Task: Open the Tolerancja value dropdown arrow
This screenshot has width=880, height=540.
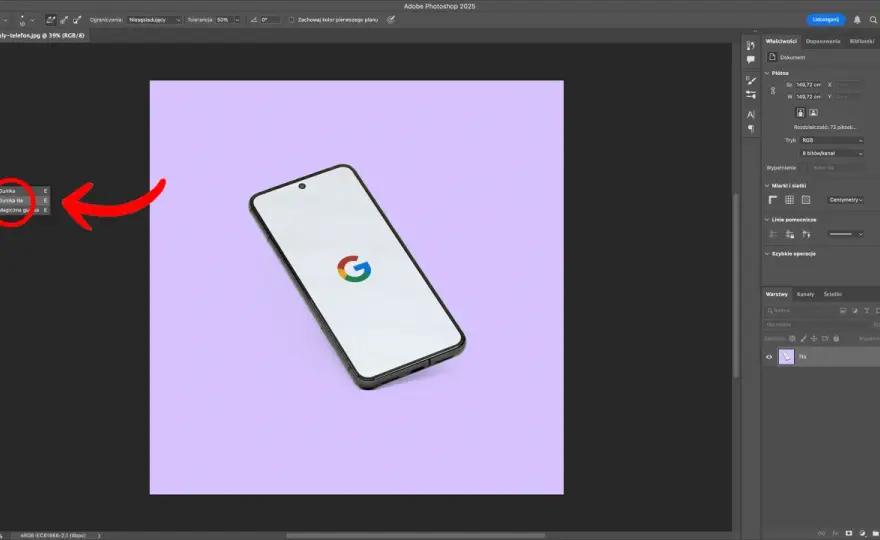Action: pyautogui.click(x=237, y=20)
